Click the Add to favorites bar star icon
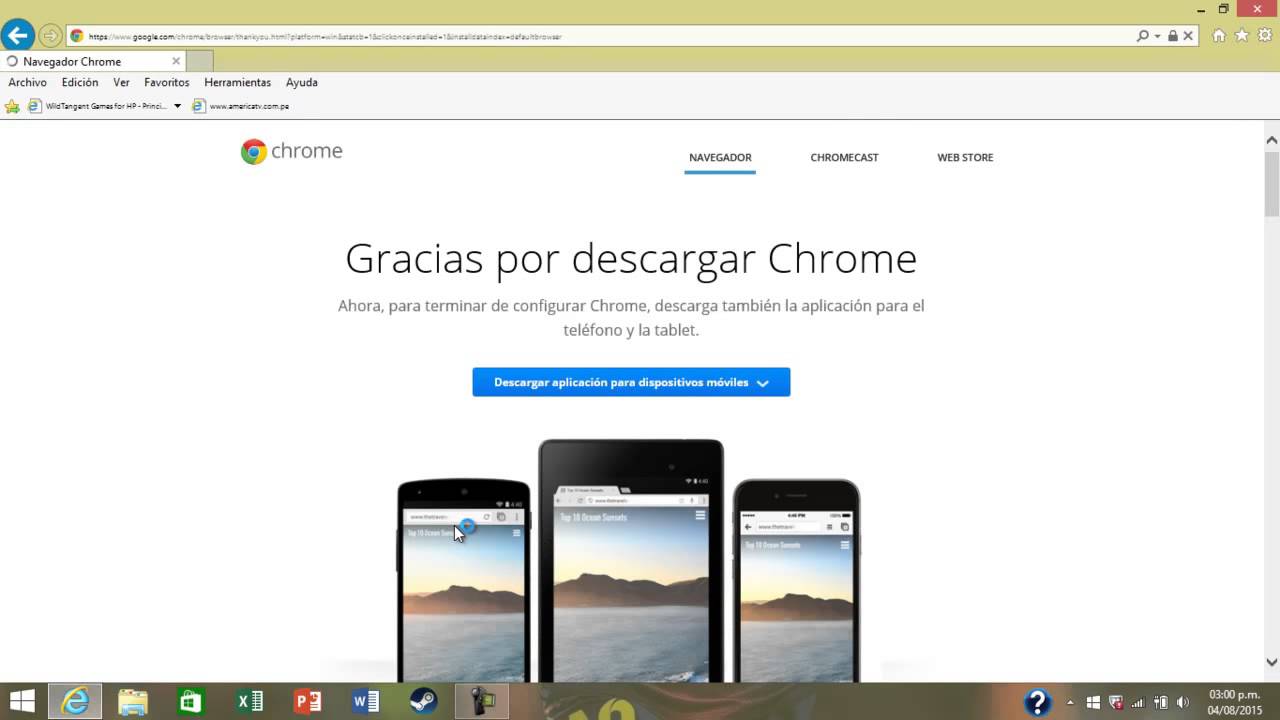 pos(12,106)
